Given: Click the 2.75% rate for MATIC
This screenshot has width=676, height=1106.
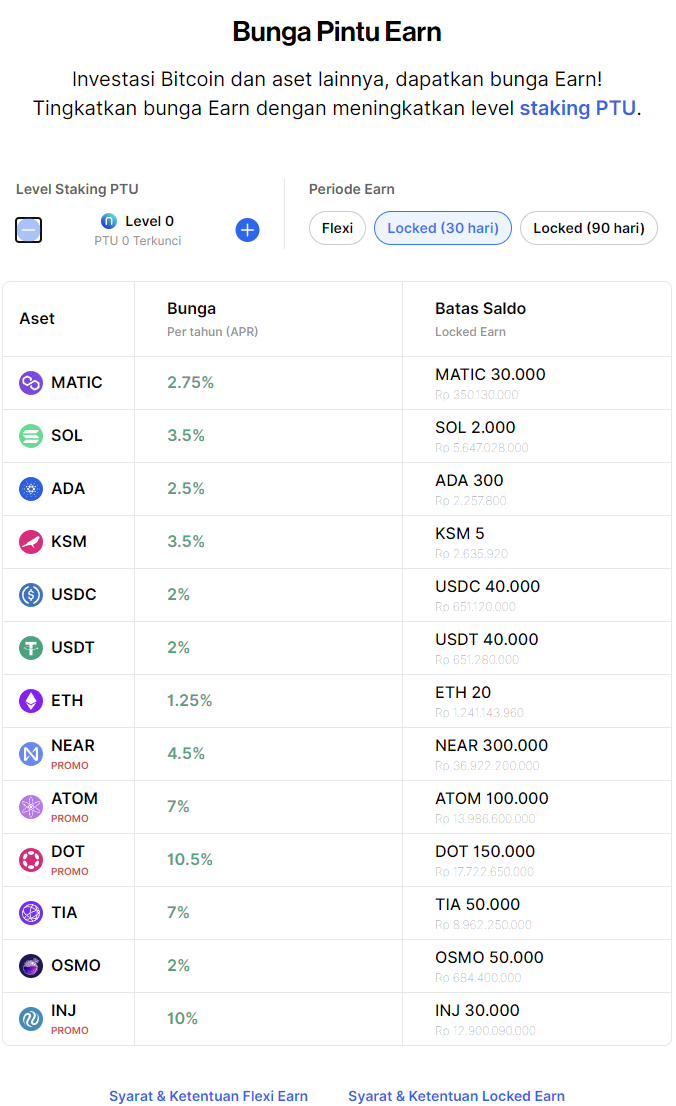Looking at the screenshot, I should tap(191, 383).
